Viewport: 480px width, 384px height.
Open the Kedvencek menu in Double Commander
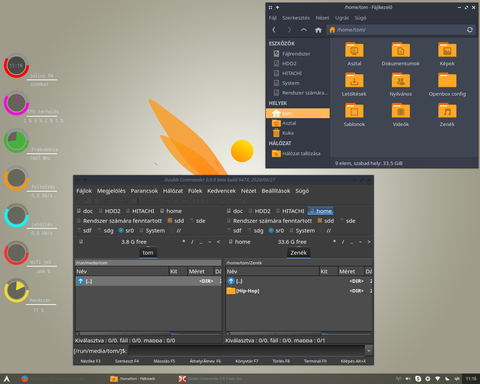pos(221,191)
